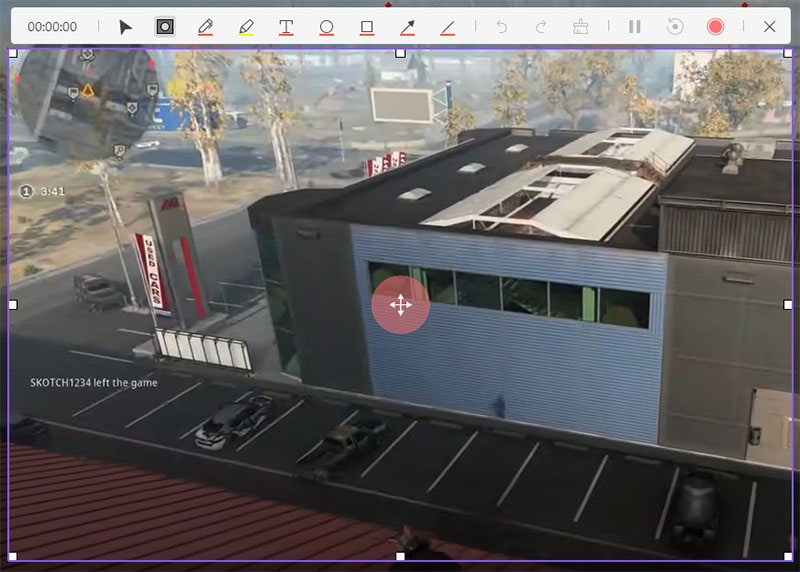800x572 pixels.
Task: Click the top-left selection corner handle
Action: coord(13,53)
